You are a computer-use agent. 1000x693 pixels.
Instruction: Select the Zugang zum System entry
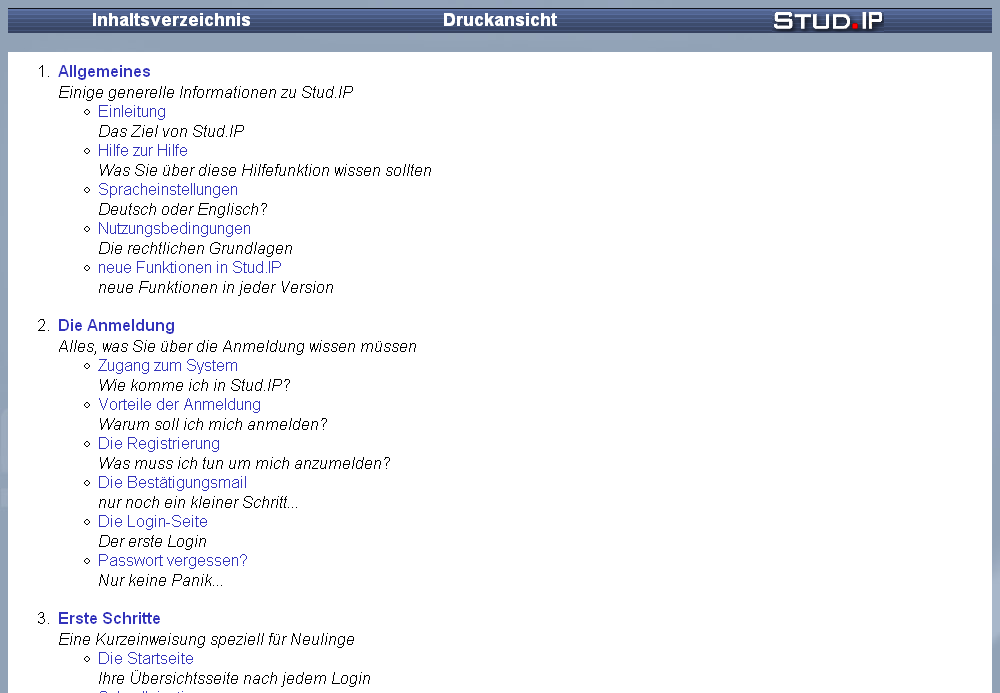(x=167, y=365)
